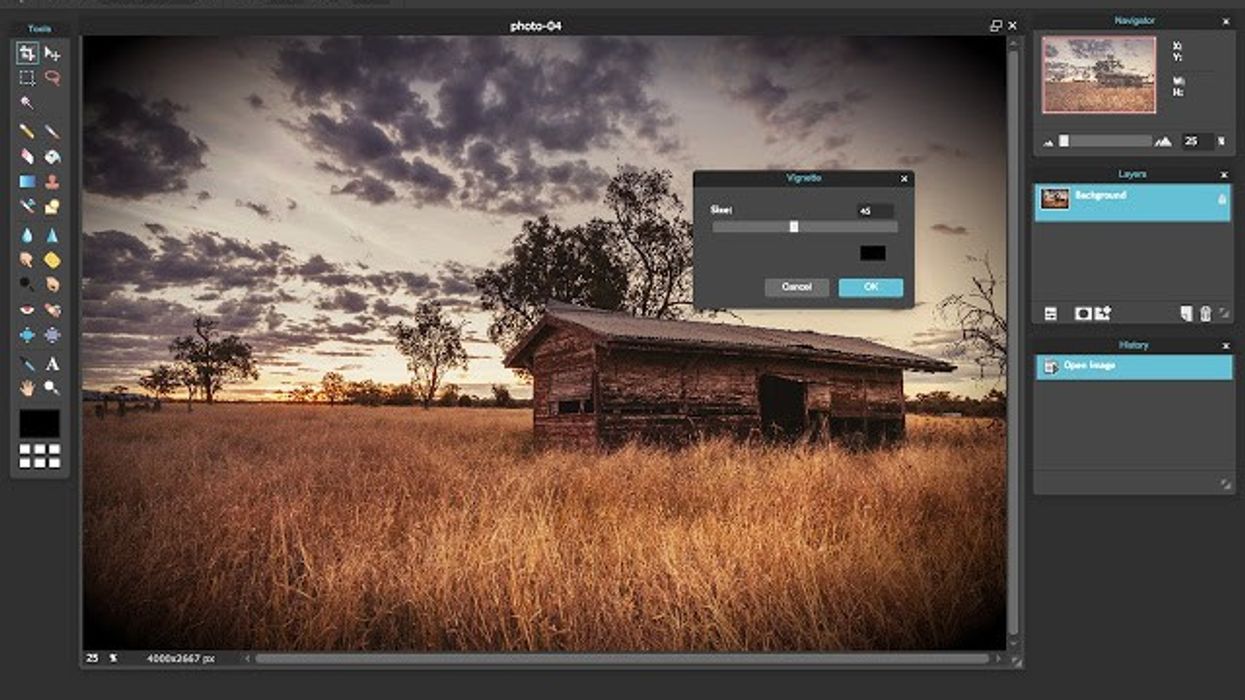Click the Vignette size value field

coord(874,211)
